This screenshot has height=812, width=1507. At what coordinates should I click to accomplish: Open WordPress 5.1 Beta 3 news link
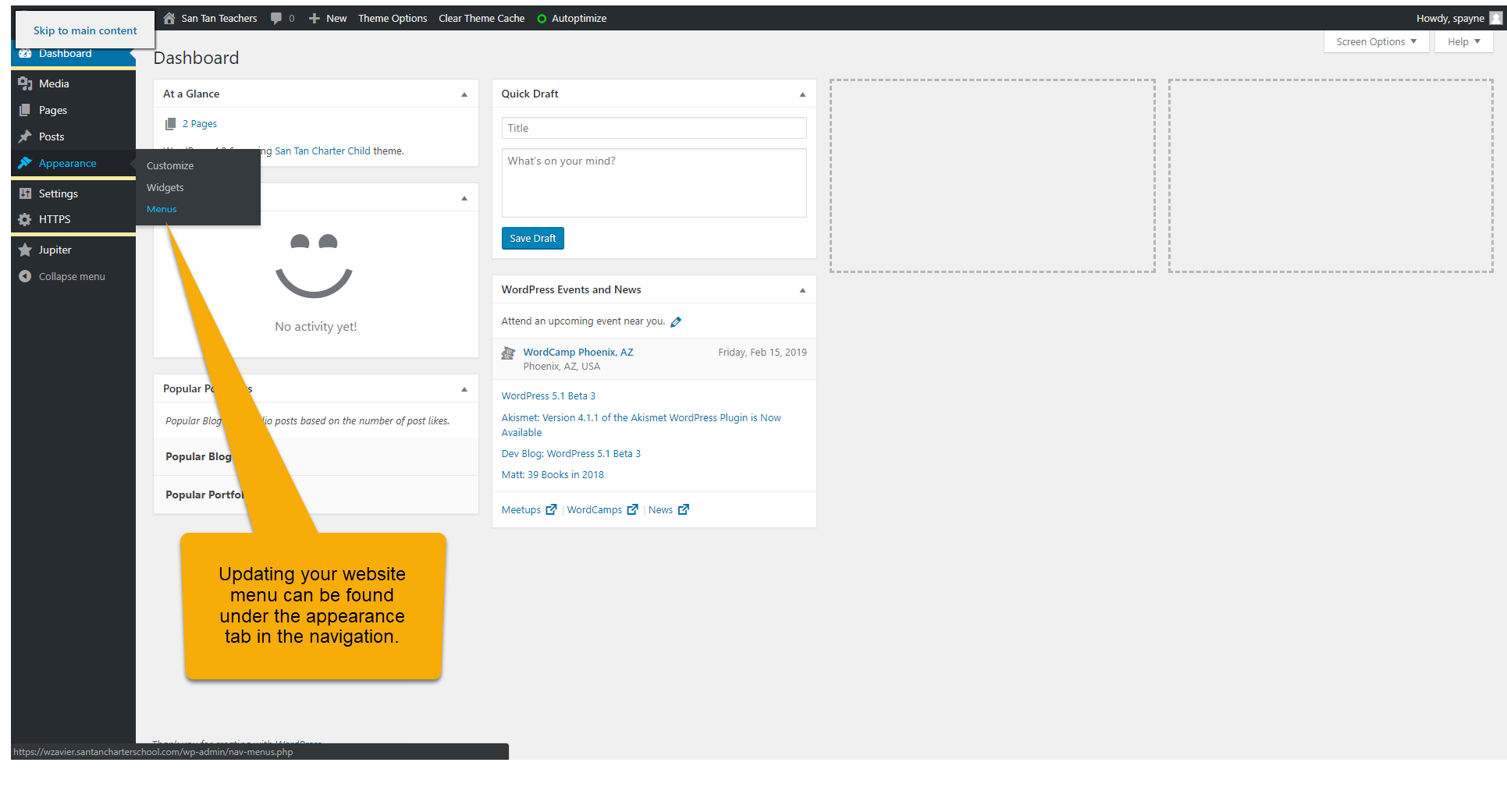click(x=549, y=396)
